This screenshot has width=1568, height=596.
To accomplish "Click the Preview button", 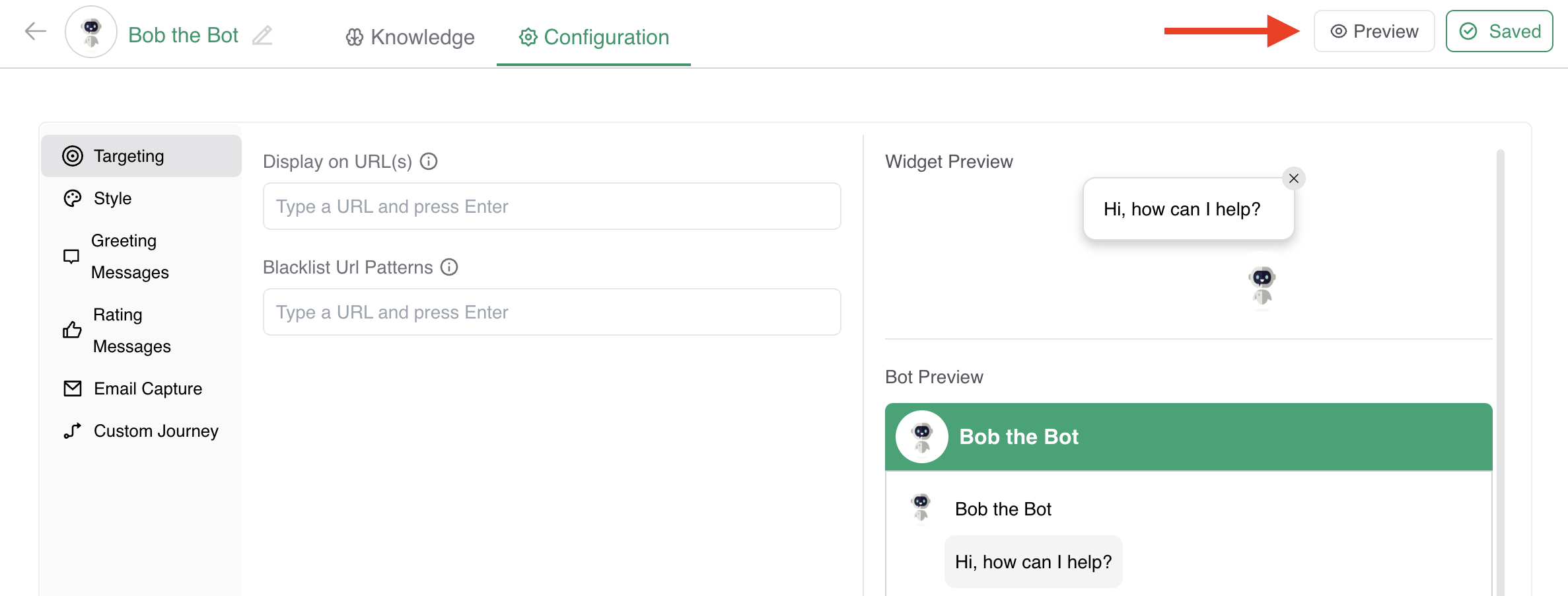I will 1374,31.
